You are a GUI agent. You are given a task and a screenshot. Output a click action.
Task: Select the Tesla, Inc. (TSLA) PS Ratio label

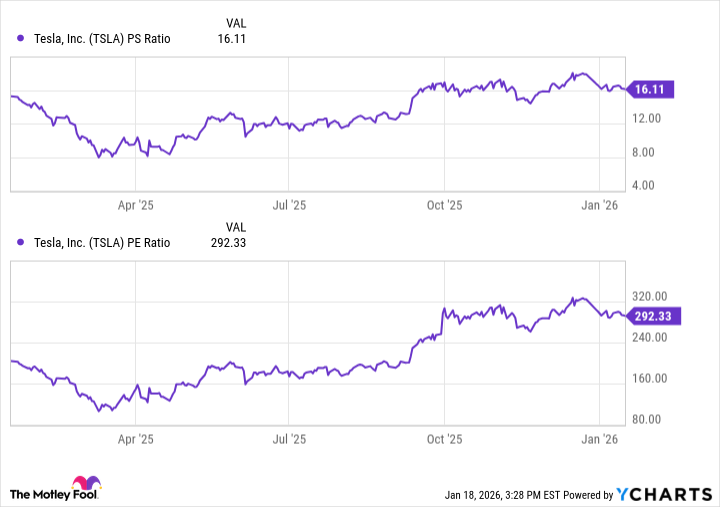pyautogui.click(x=101, y=39)
